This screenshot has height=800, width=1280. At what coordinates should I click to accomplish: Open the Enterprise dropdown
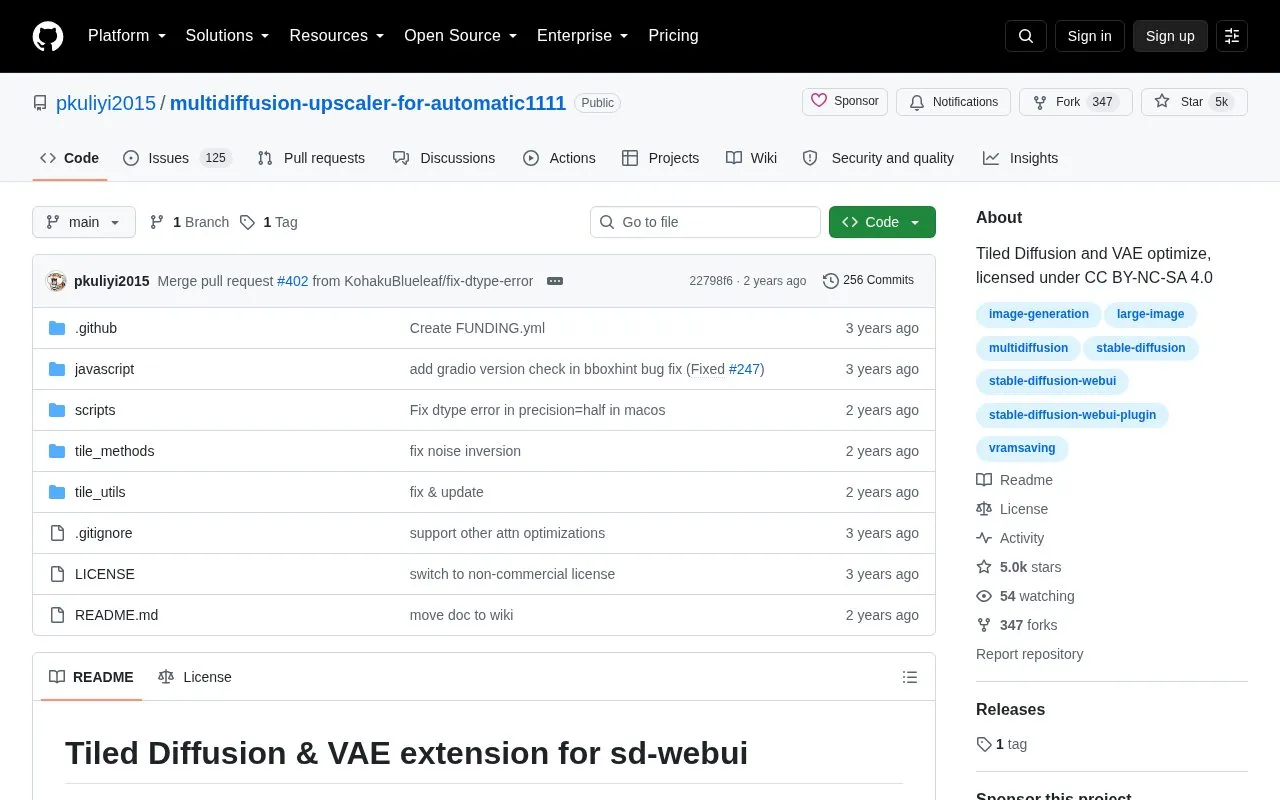click(583, 36)
